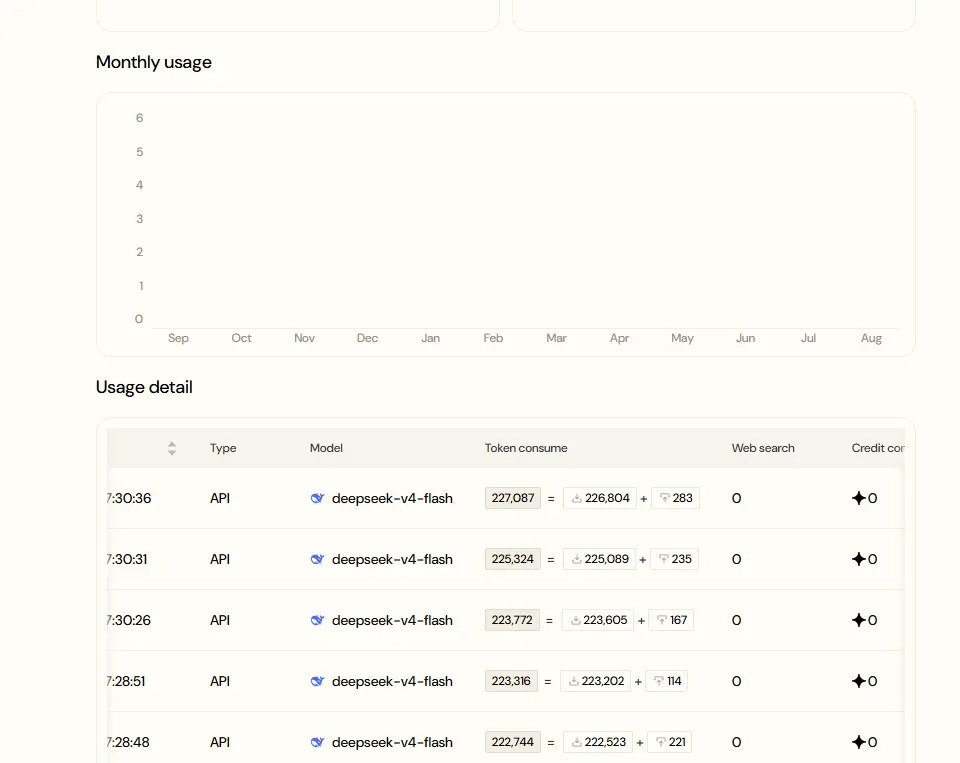Viewport: 960px width, 763px height.
Task: Click Dec label on chart axis
Action: click(367, 338)
